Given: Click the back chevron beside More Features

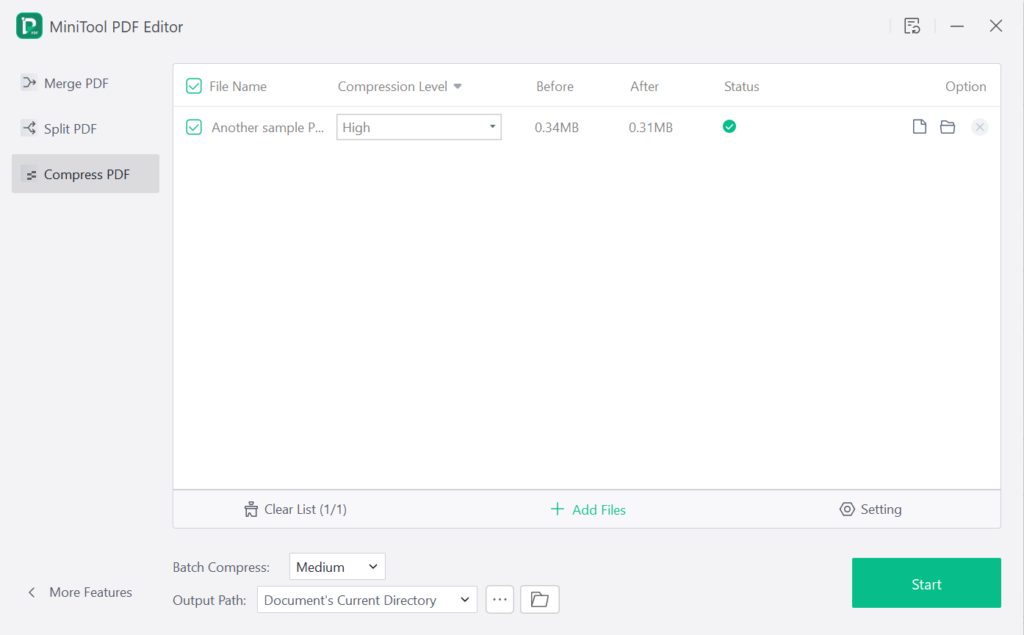Looking at the screenshot, I should coord(31,593).
